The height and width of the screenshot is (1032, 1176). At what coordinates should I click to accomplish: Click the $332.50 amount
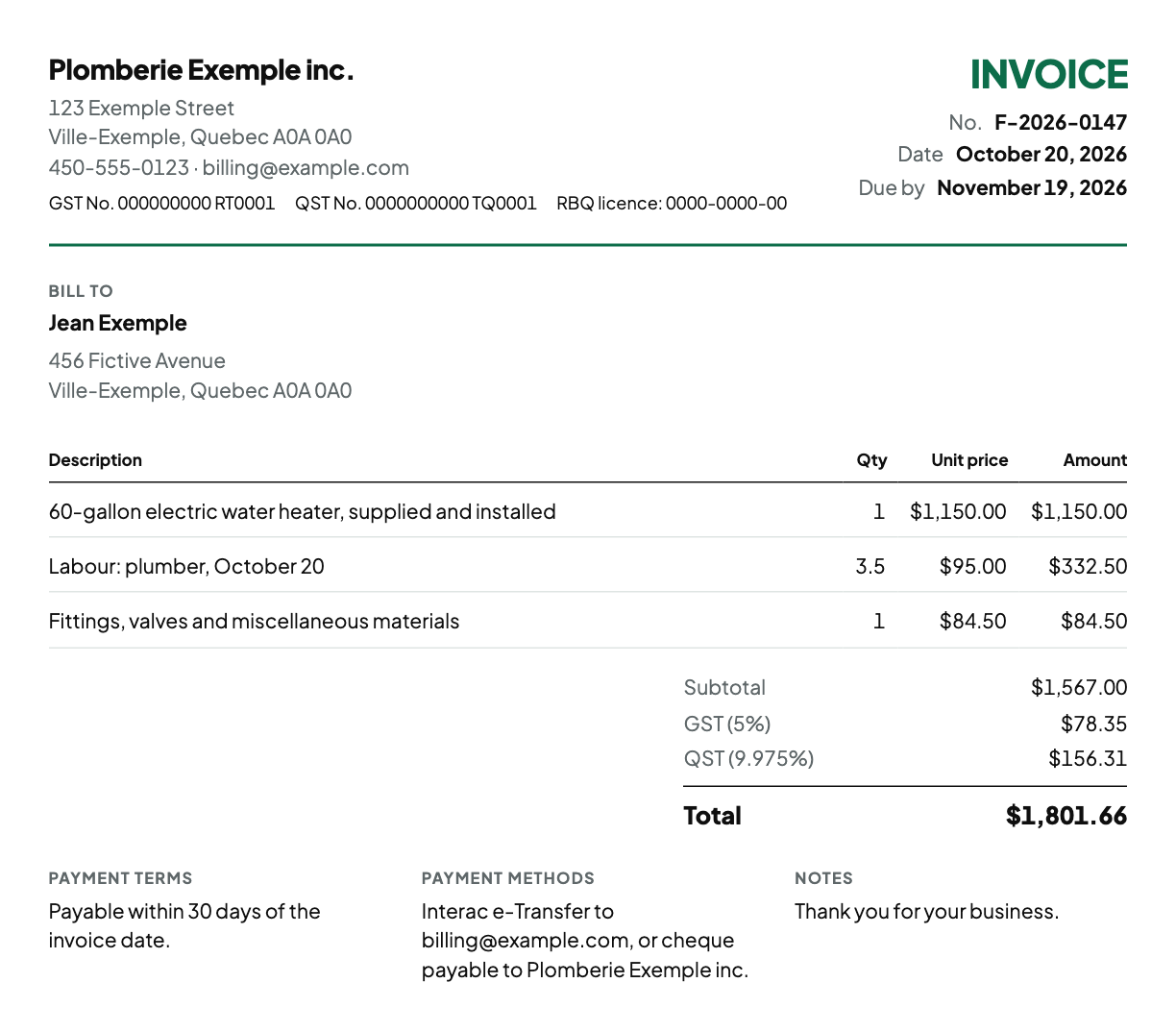click(1088, 567)
